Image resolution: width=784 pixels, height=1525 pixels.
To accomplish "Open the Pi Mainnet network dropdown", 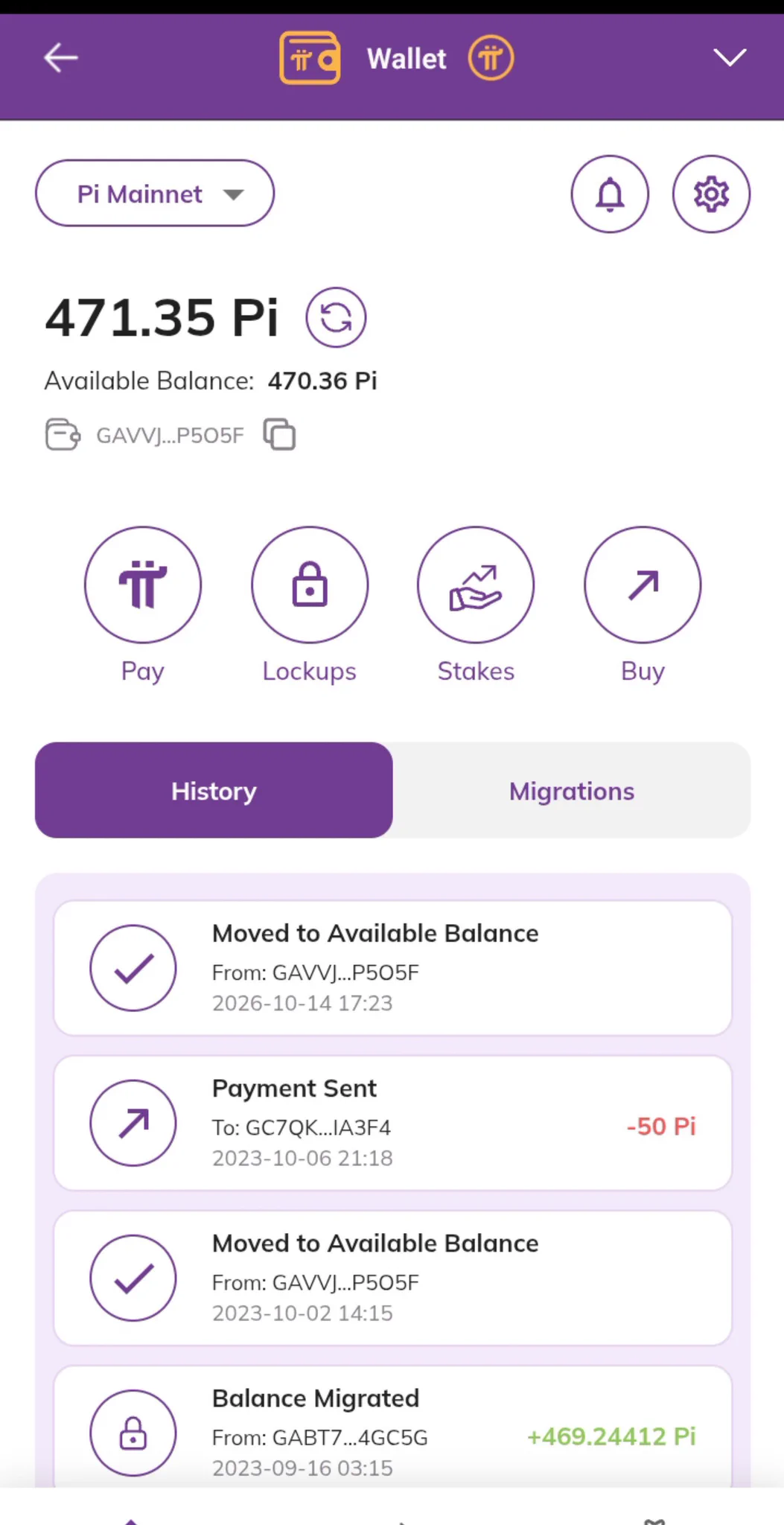I will [155, 194].
